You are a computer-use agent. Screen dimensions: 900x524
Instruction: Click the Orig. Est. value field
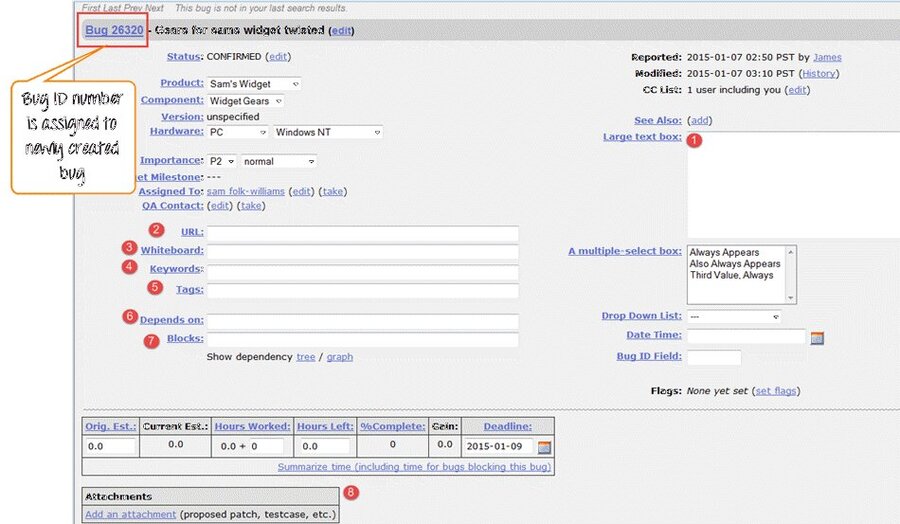click(x=110, y=446)
